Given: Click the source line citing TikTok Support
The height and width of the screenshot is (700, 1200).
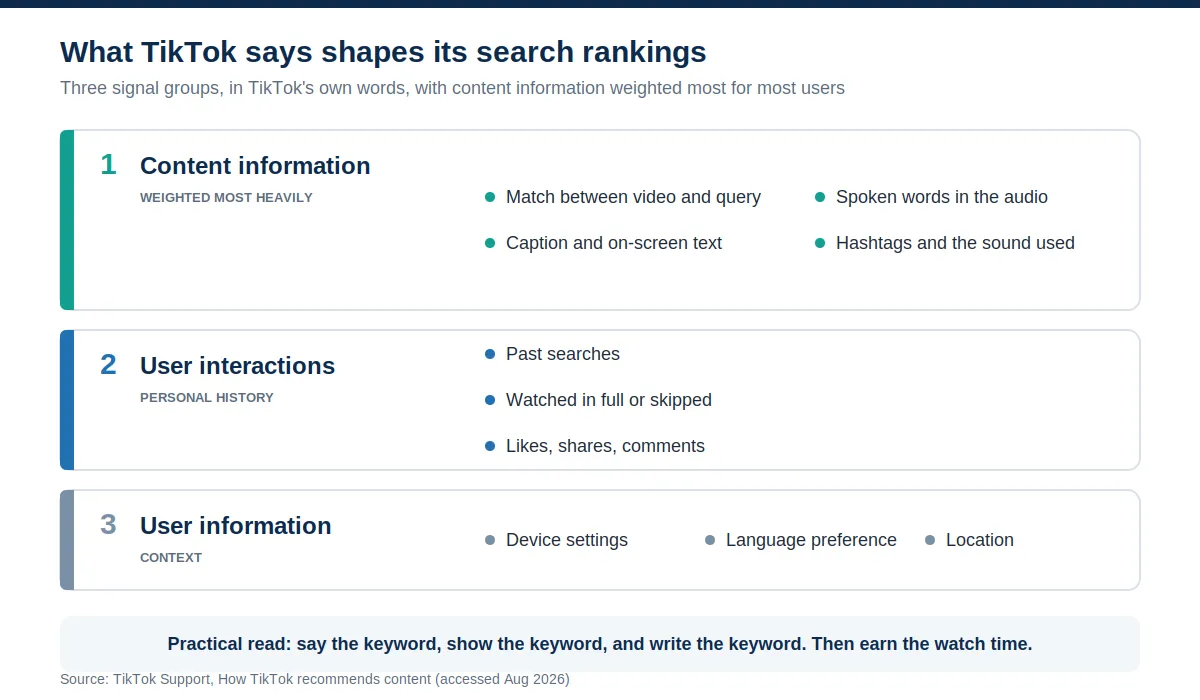Looking at the screenshot, I should 315,679.
